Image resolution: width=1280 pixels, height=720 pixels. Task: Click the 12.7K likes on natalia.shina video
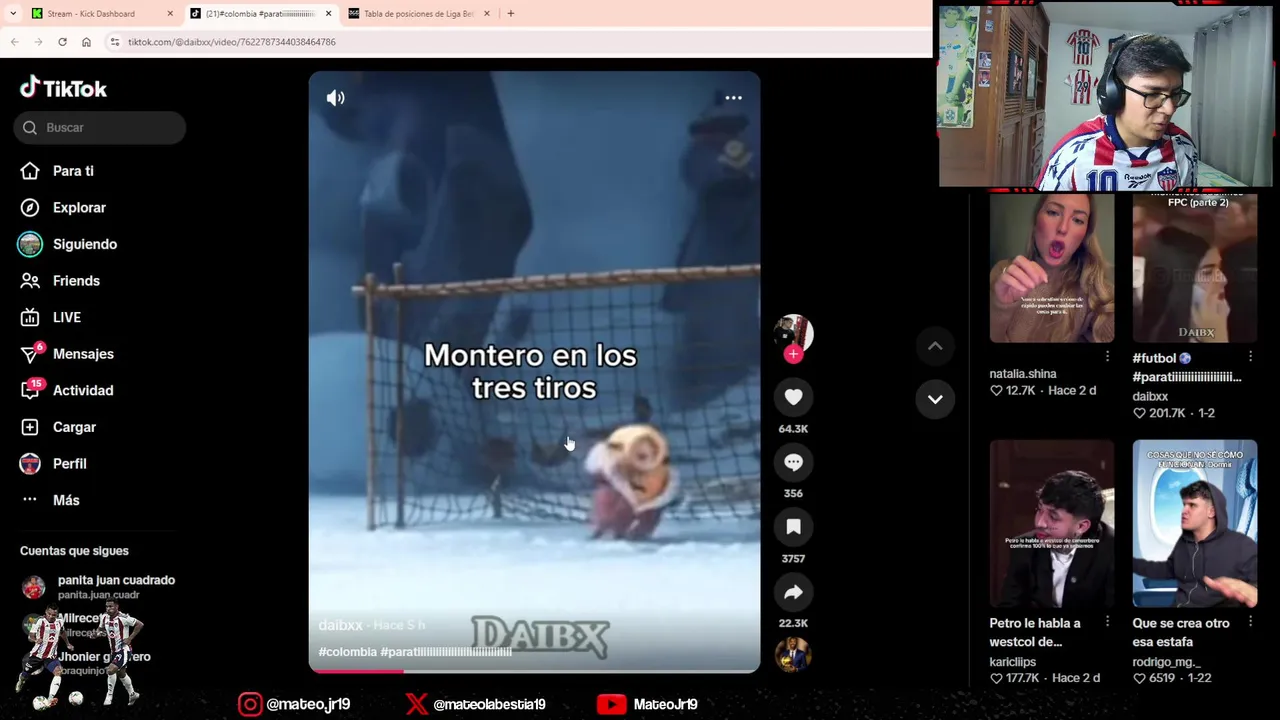pos(1013,390)
